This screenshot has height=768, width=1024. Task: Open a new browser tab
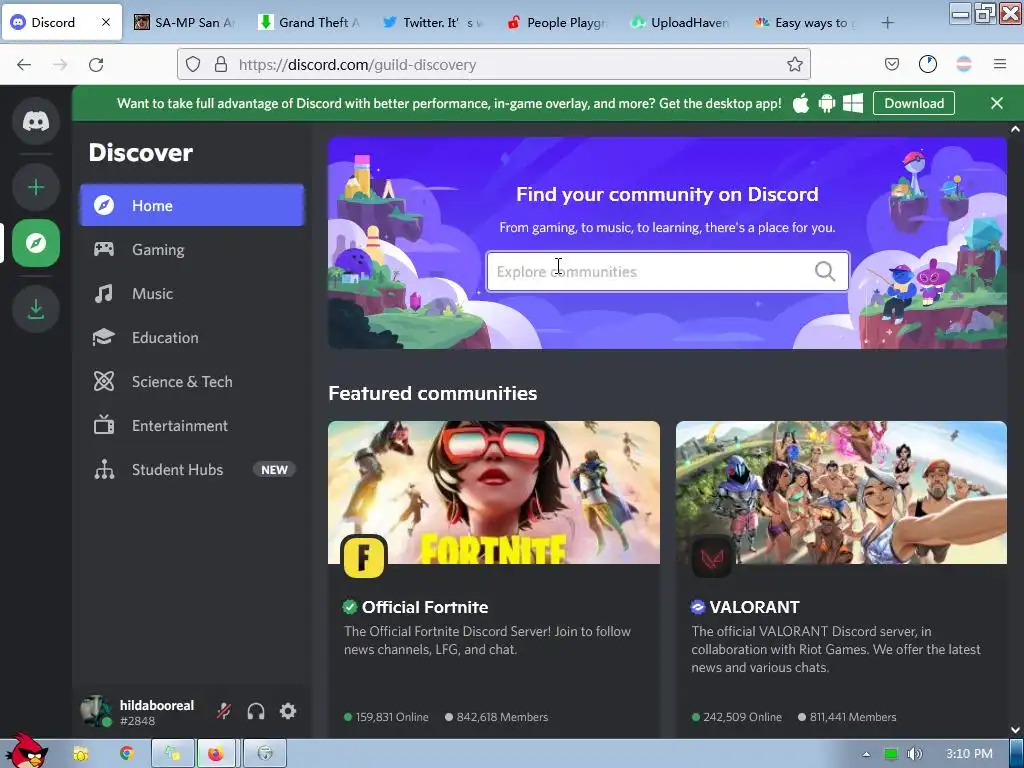click(x=887, y=23)
